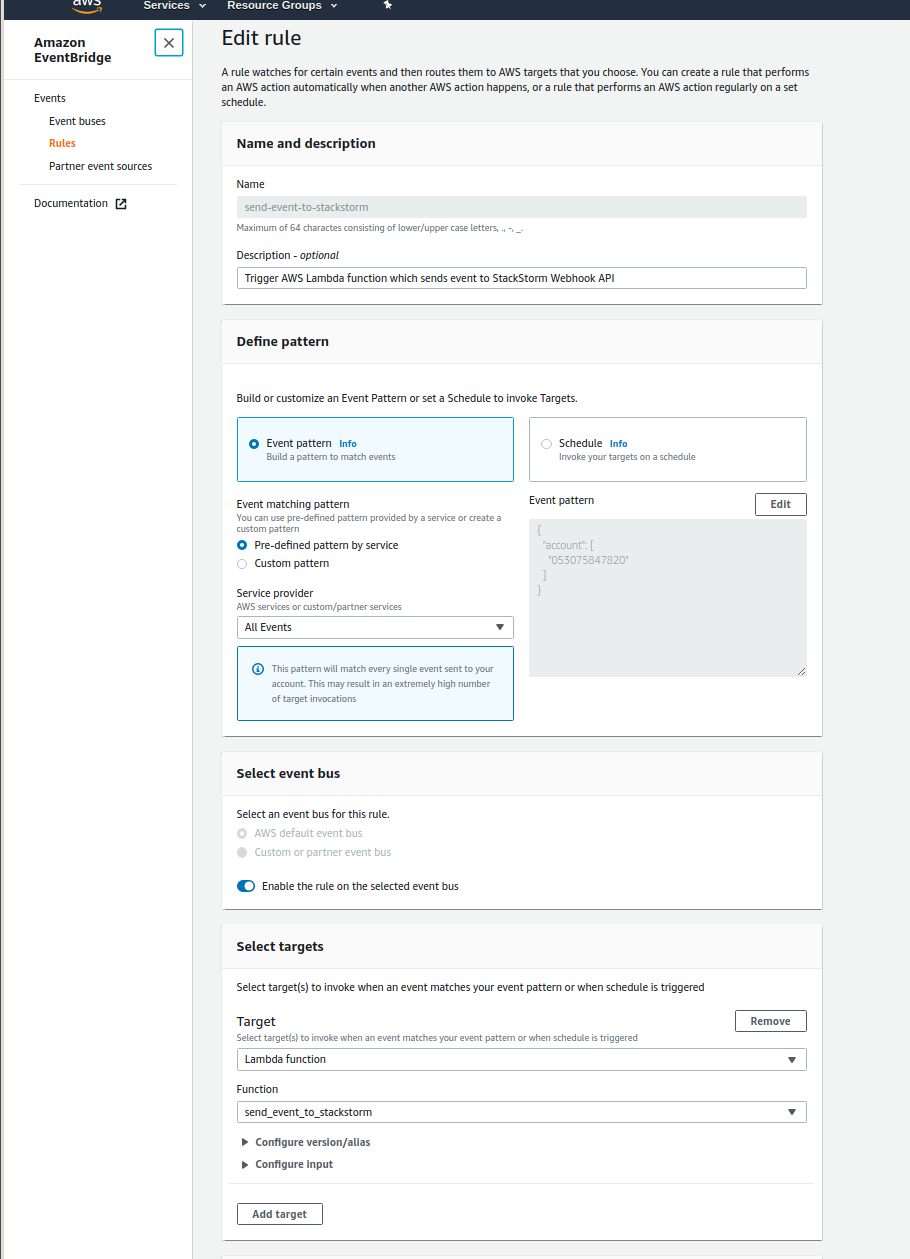Screen dimensions: 910x1259
Task: Select the Event pattern option
Action: point(253,444)
